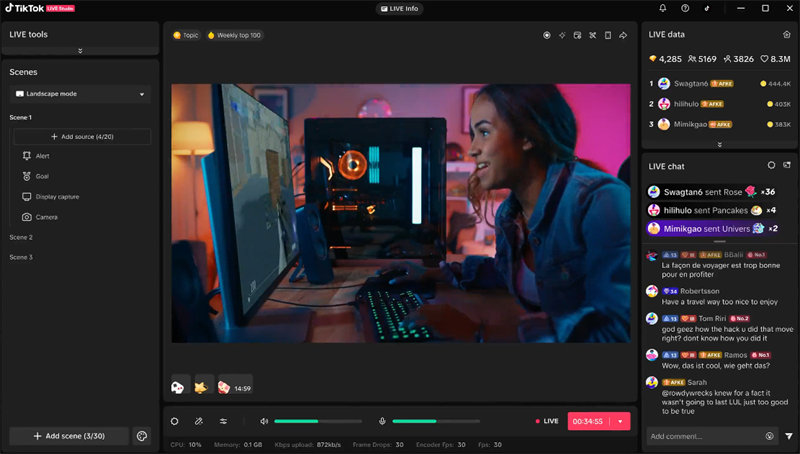Click the gift icon with 14:59 timer
The image size is (800, 454).
[235, 387]
